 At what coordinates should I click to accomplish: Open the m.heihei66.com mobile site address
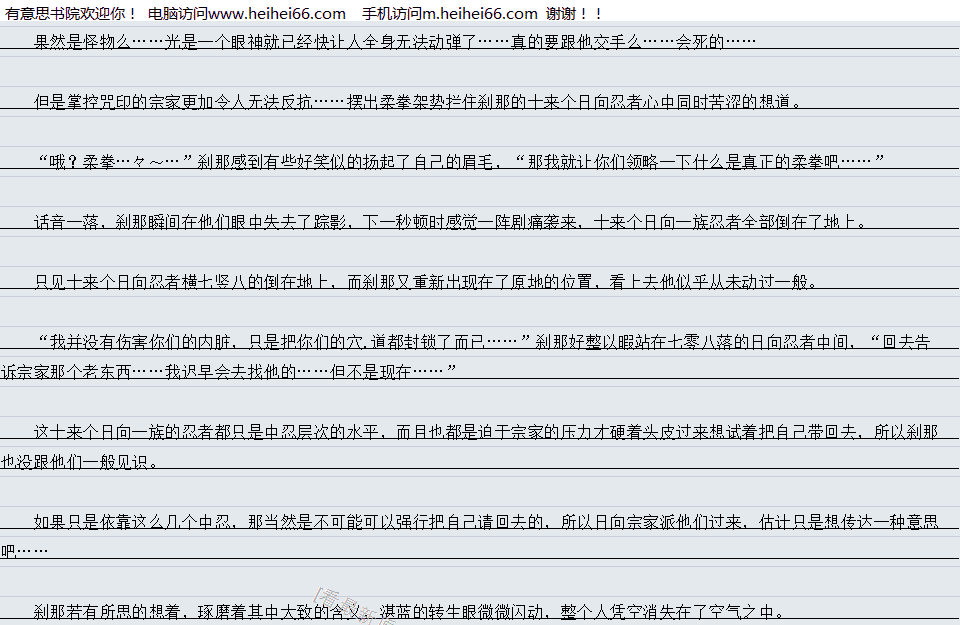pos(477,13)
